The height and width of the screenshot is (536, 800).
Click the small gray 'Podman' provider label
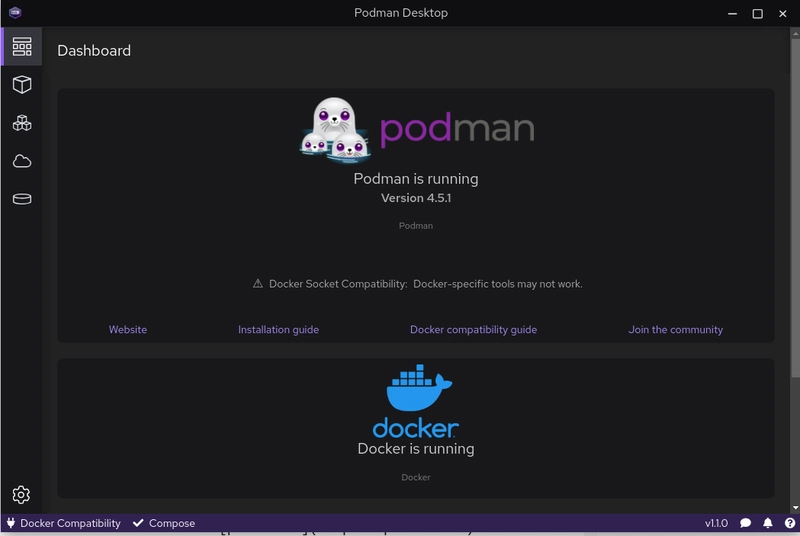[416, 225]
